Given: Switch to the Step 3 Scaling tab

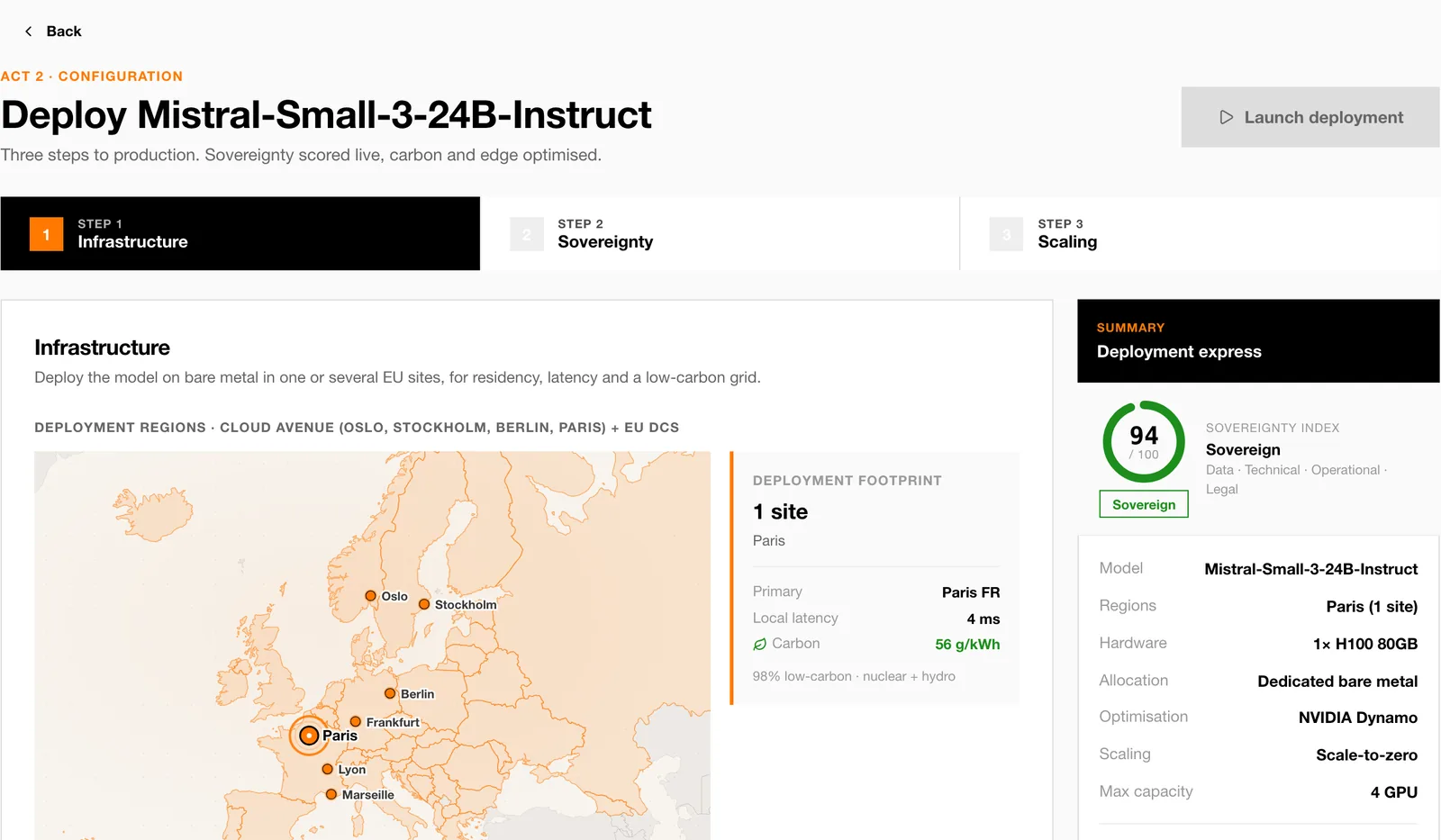Looking at the screenshot, I should (x=1200, y=233).
